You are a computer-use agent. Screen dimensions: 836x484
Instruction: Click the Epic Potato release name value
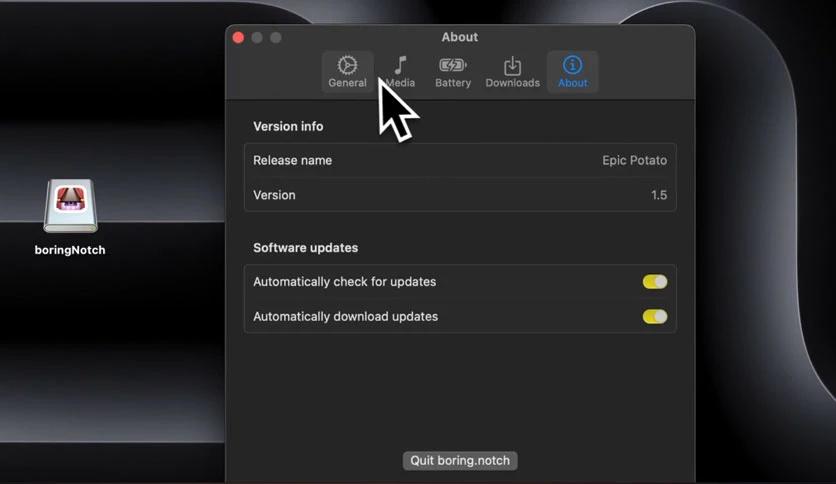click(634, 160)
